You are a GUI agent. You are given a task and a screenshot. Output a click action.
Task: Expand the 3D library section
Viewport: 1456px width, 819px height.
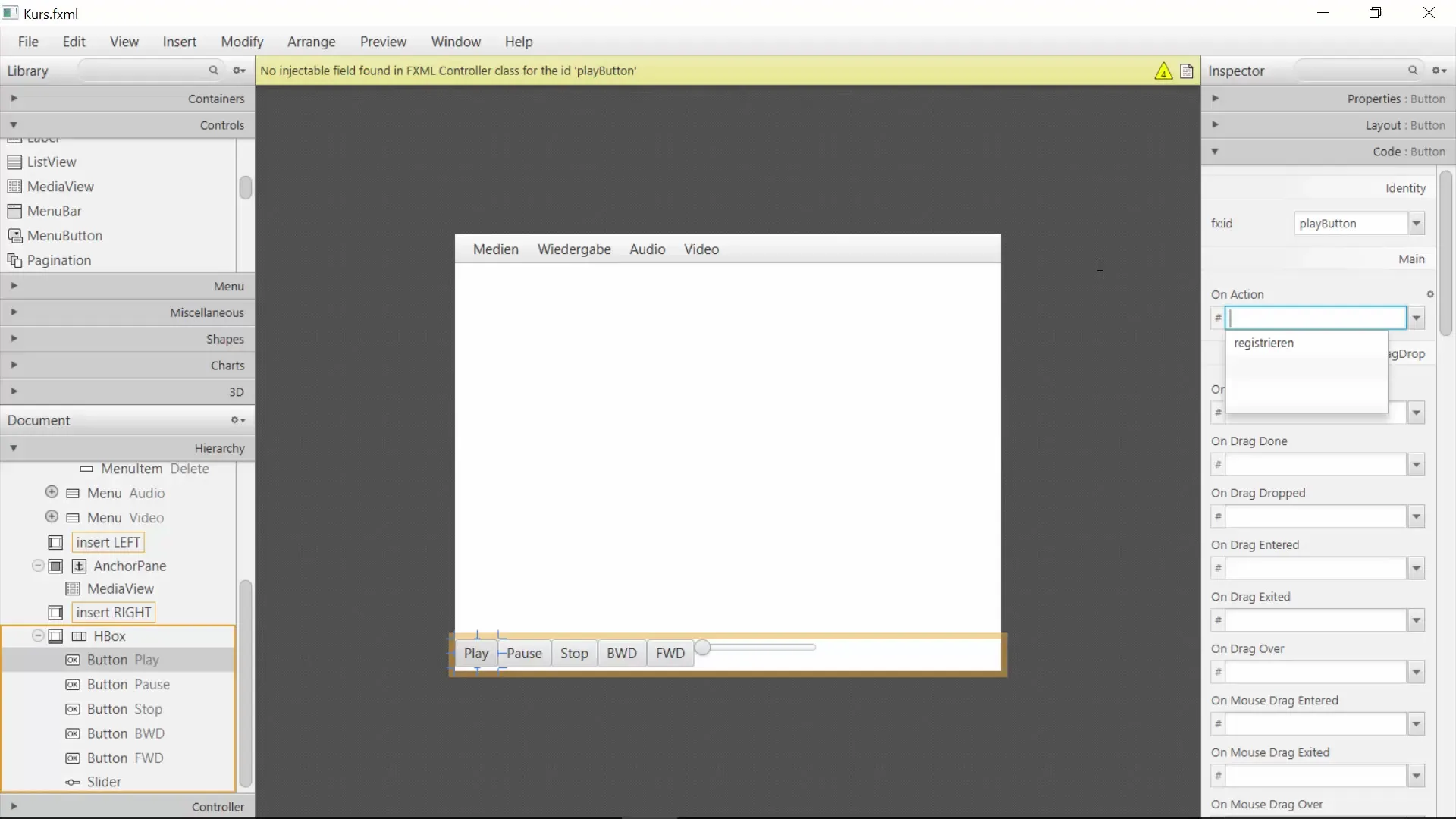click(x=14, y=391)
